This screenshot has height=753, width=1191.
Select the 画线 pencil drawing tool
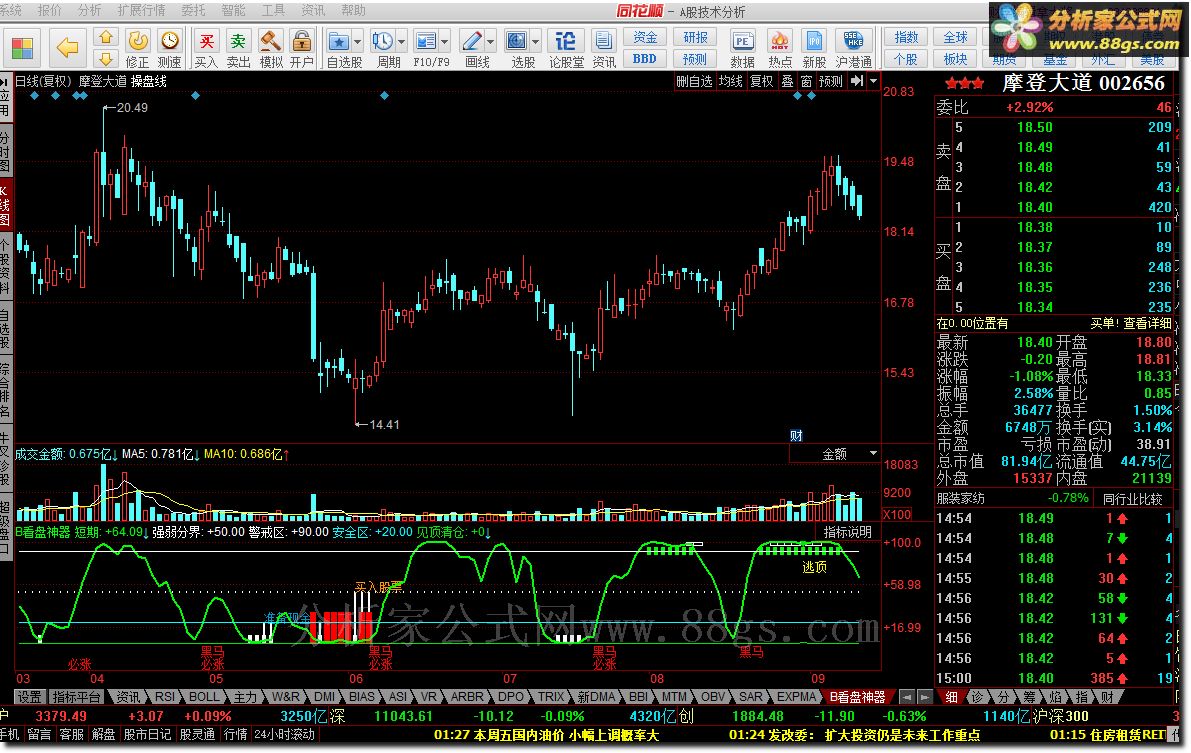(x=472, y=41)
